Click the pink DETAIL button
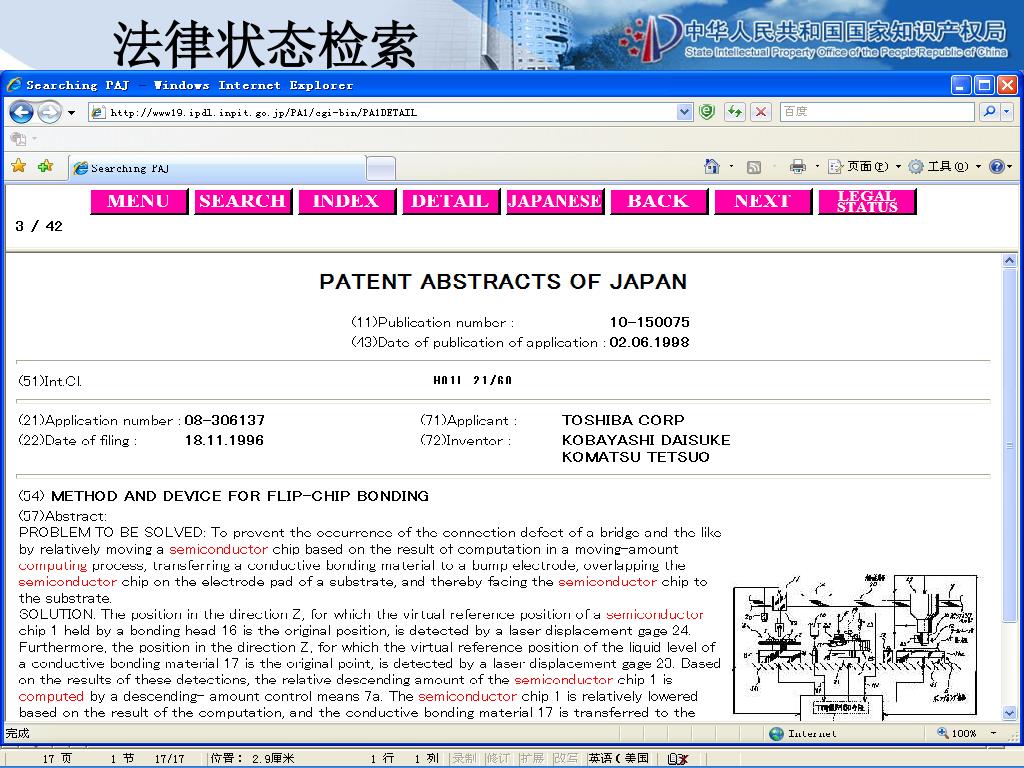The image size is (1024, 768). click(x=451, y=201)
